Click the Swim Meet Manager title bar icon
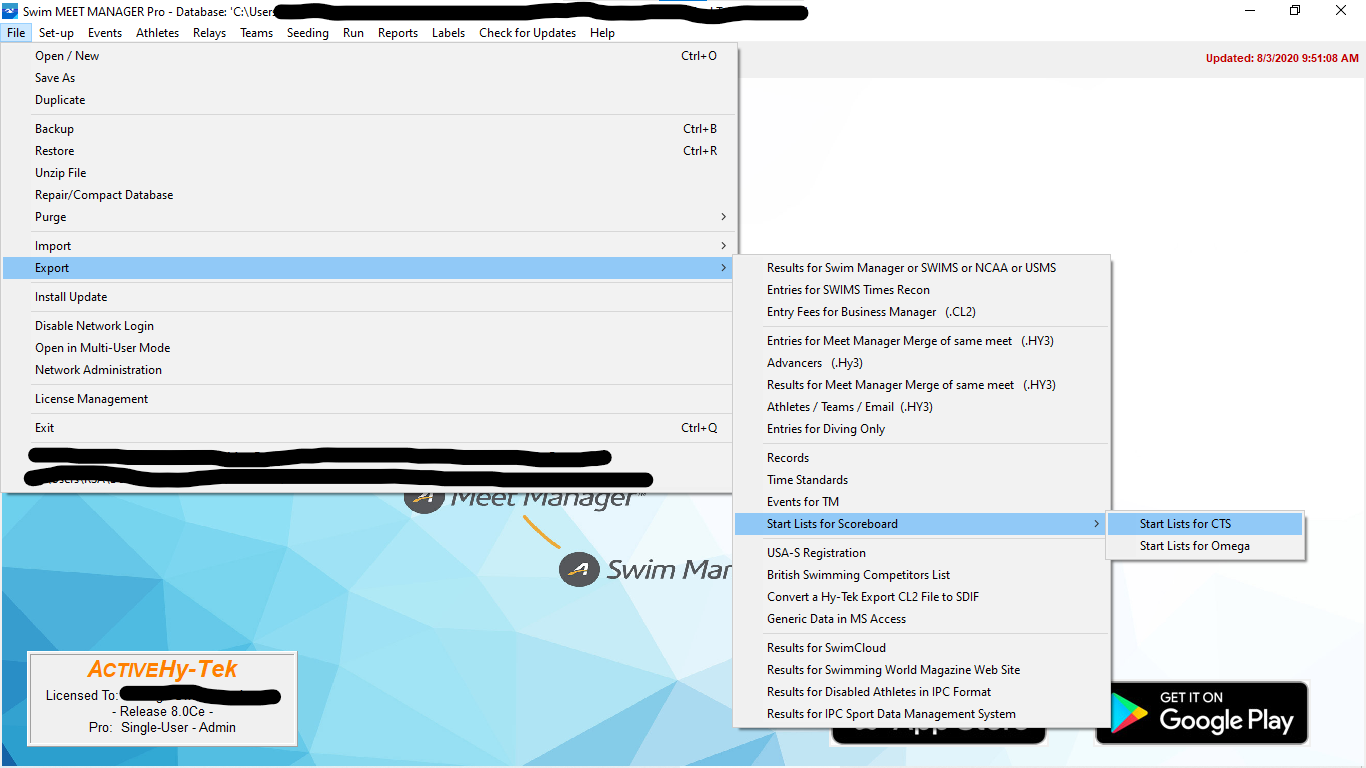The width and height of the screenshot is (1366, 768). [x=11, y=11]
